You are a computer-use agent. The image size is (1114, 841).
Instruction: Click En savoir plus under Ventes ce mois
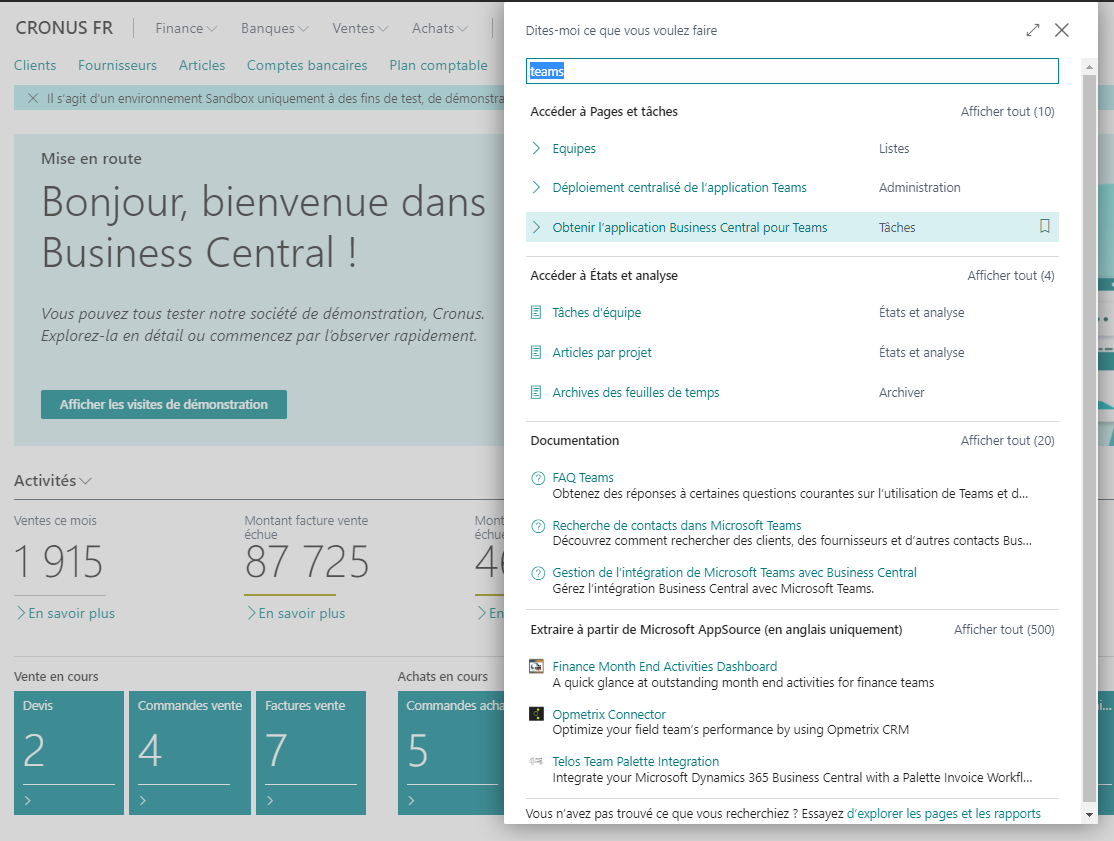66,613
